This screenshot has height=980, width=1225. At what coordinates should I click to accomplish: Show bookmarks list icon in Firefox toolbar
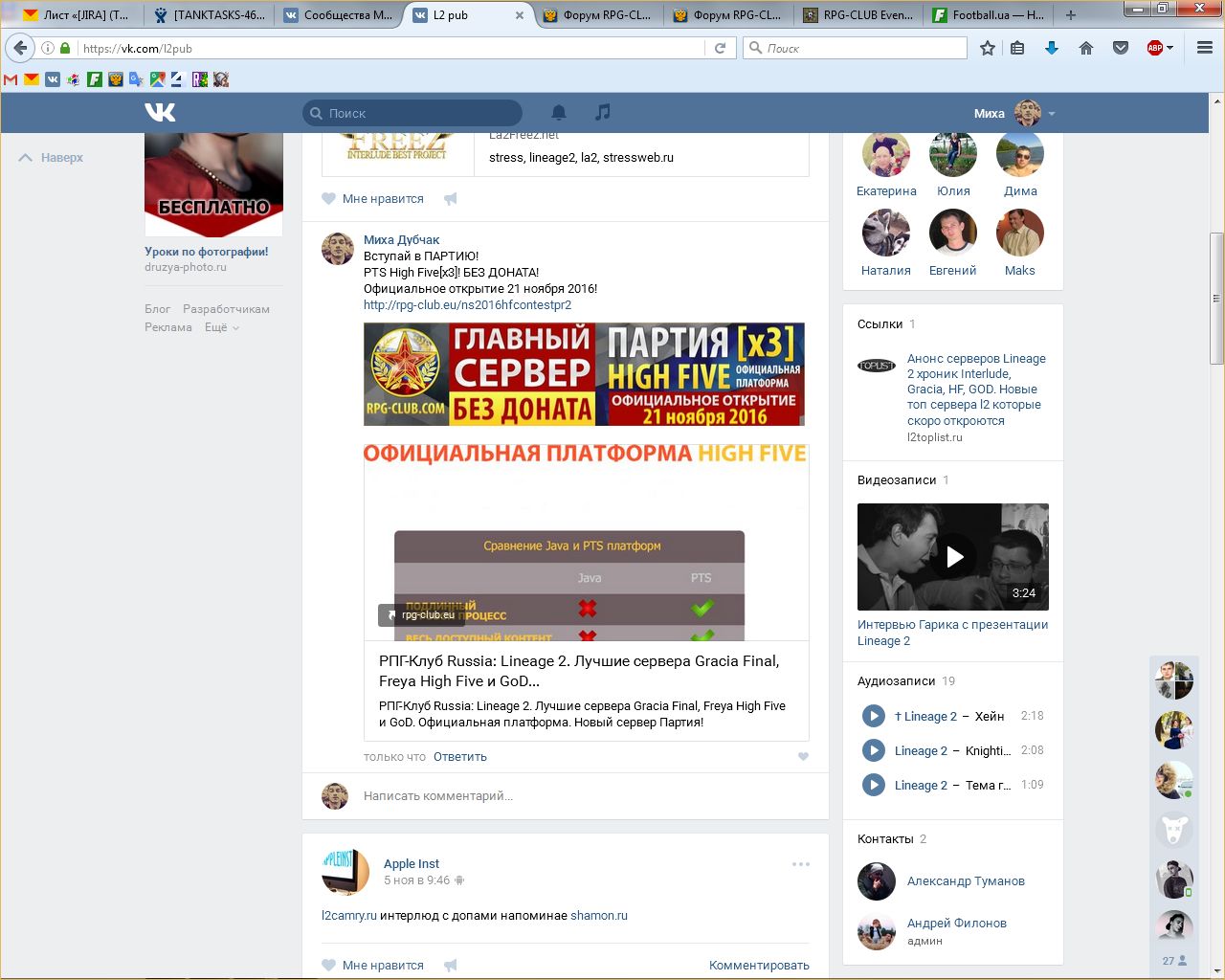pos(1017,48)
